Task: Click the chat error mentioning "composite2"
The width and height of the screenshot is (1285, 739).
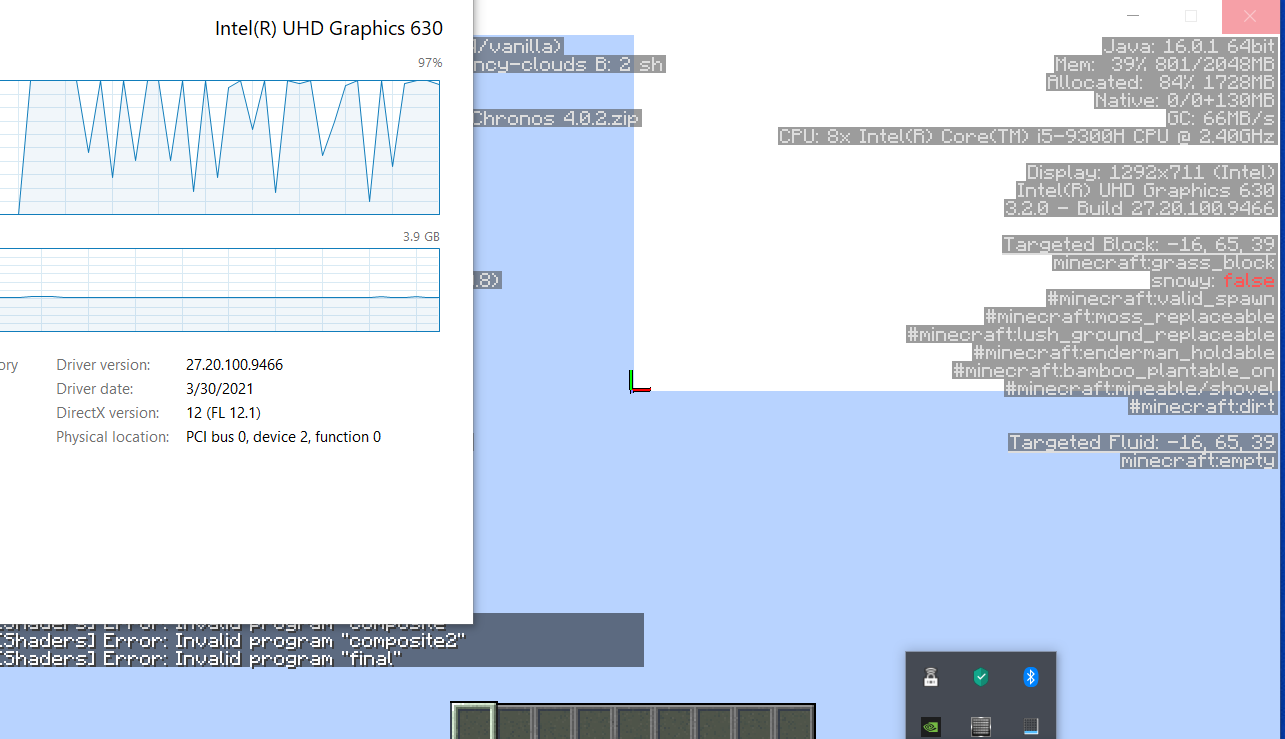Action: pyautogui.click(x=233, y=640)
